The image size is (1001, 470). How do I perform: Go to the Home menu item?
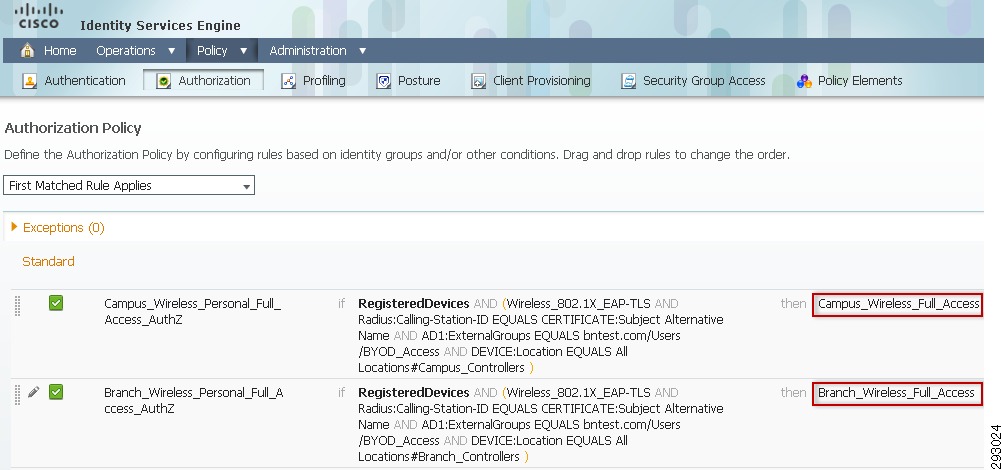[x=59, y=50]
